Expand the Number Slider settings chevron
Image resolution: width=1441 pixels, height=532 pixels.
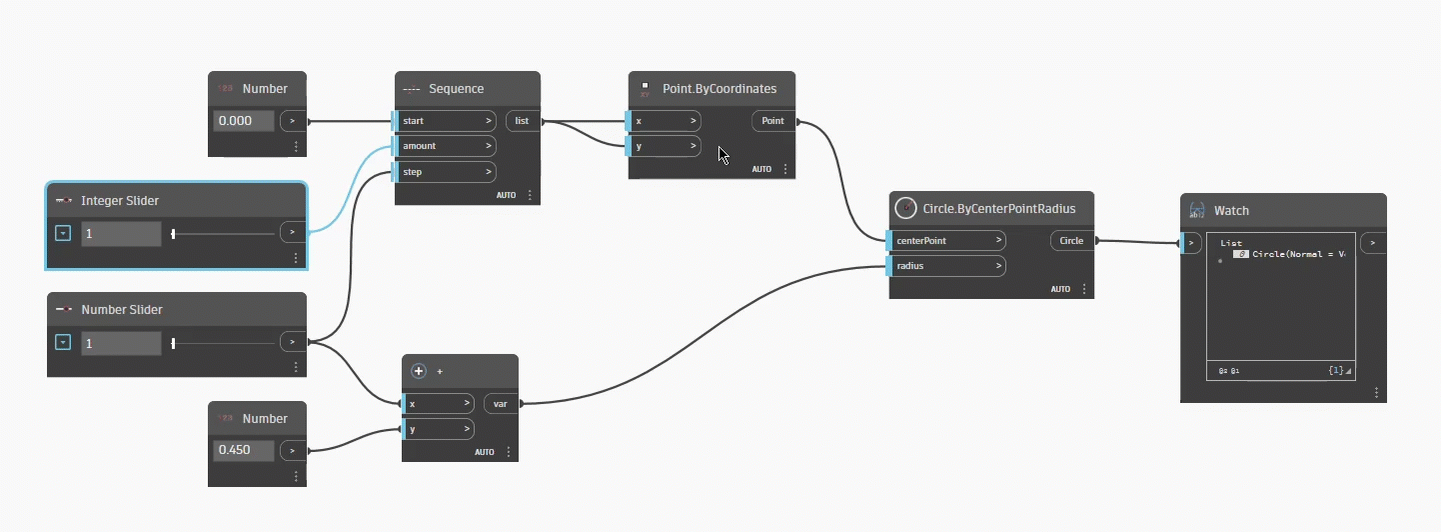(x=63, y=343)
